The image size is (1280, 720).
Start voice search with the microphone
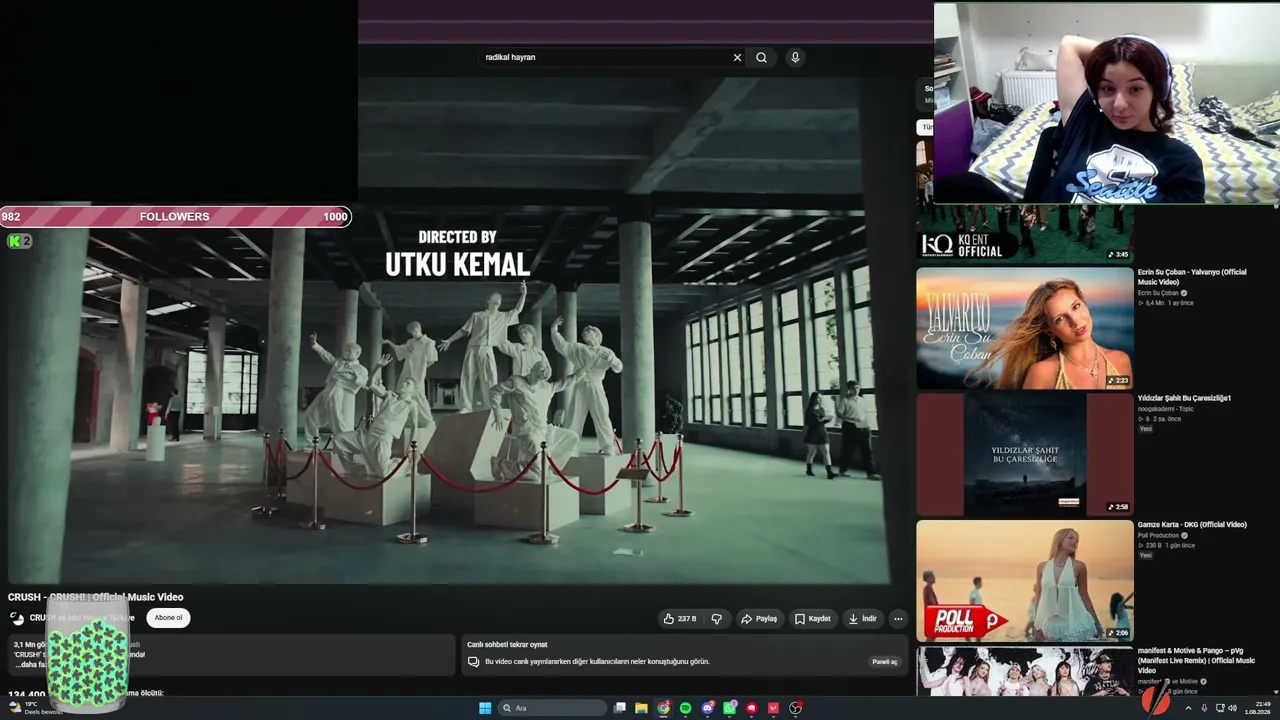[x=795, y=58]
